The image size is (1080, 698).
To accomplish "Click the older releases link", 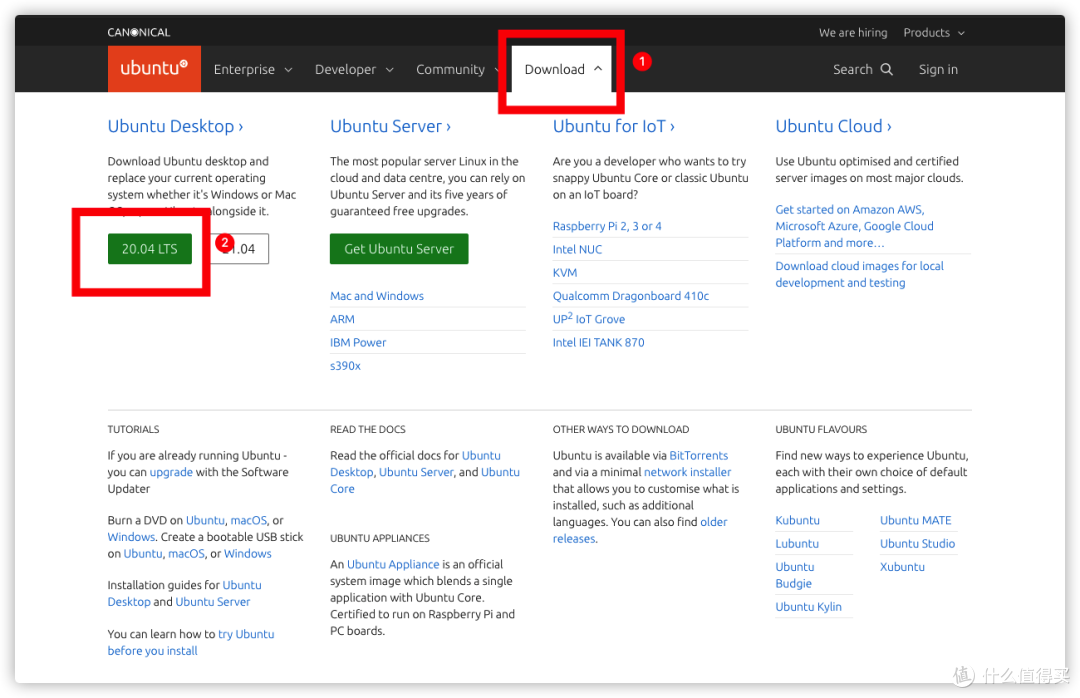I will click(x=640, y=531).
